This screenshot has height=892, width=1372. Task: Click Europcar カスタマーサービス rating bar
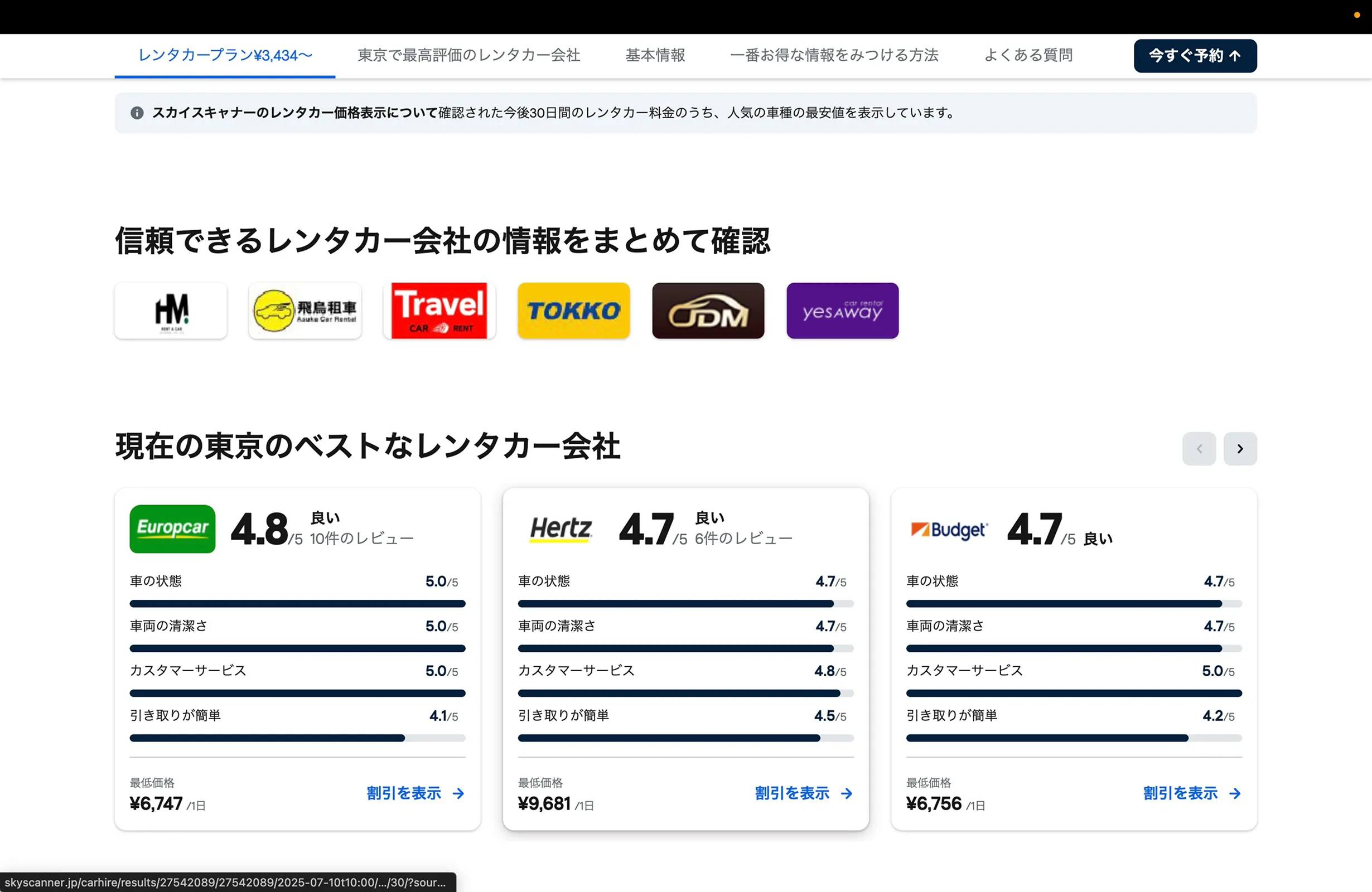[x=297, y=693]
